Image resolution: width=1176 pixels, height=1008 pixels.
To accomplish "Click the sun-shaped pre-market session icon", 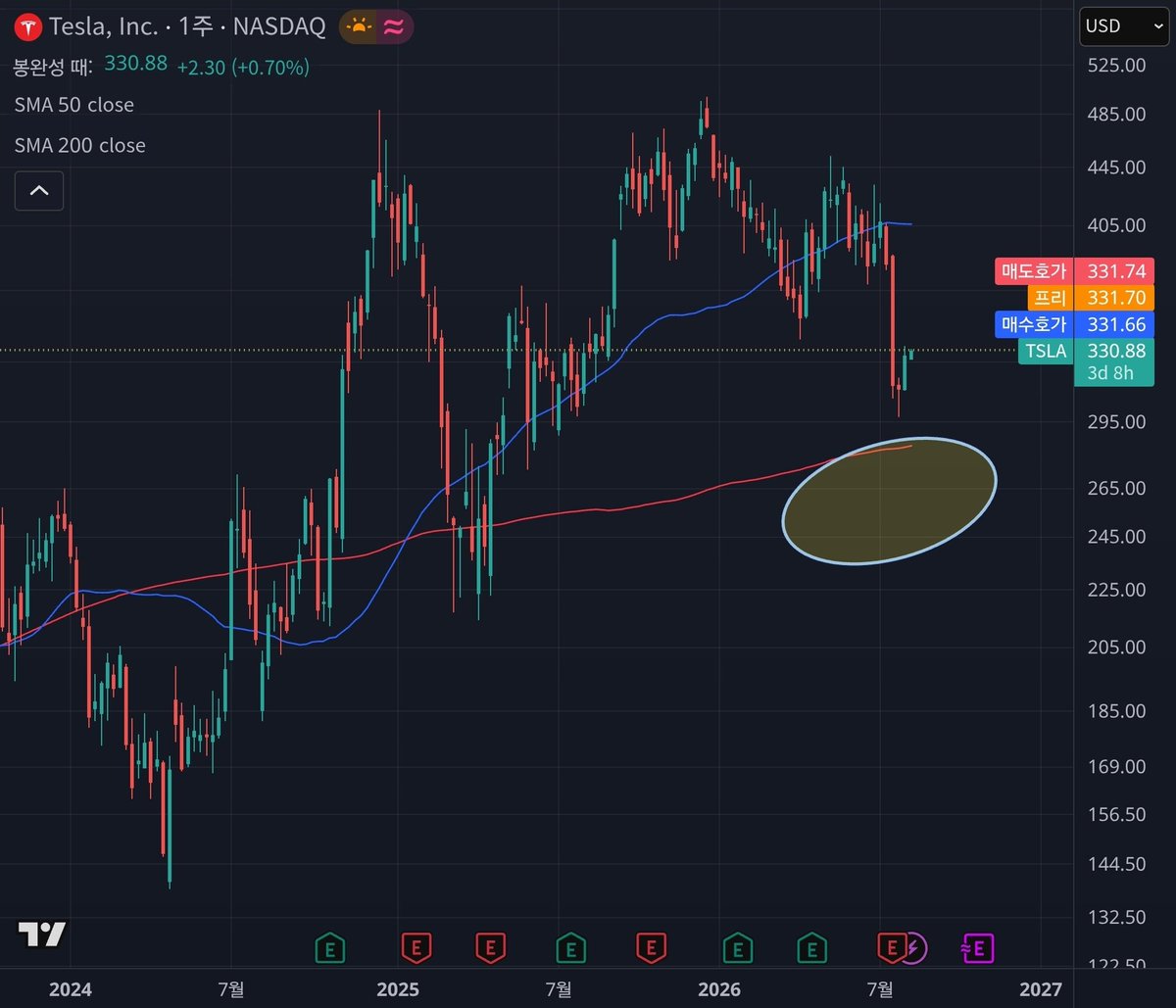I will point(359,27).
